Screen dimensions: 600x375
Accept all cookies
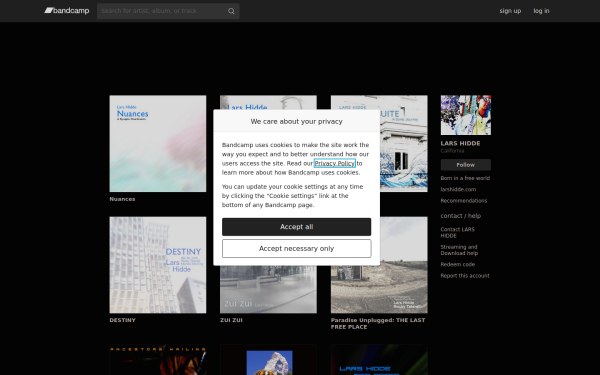coord(297,227)
